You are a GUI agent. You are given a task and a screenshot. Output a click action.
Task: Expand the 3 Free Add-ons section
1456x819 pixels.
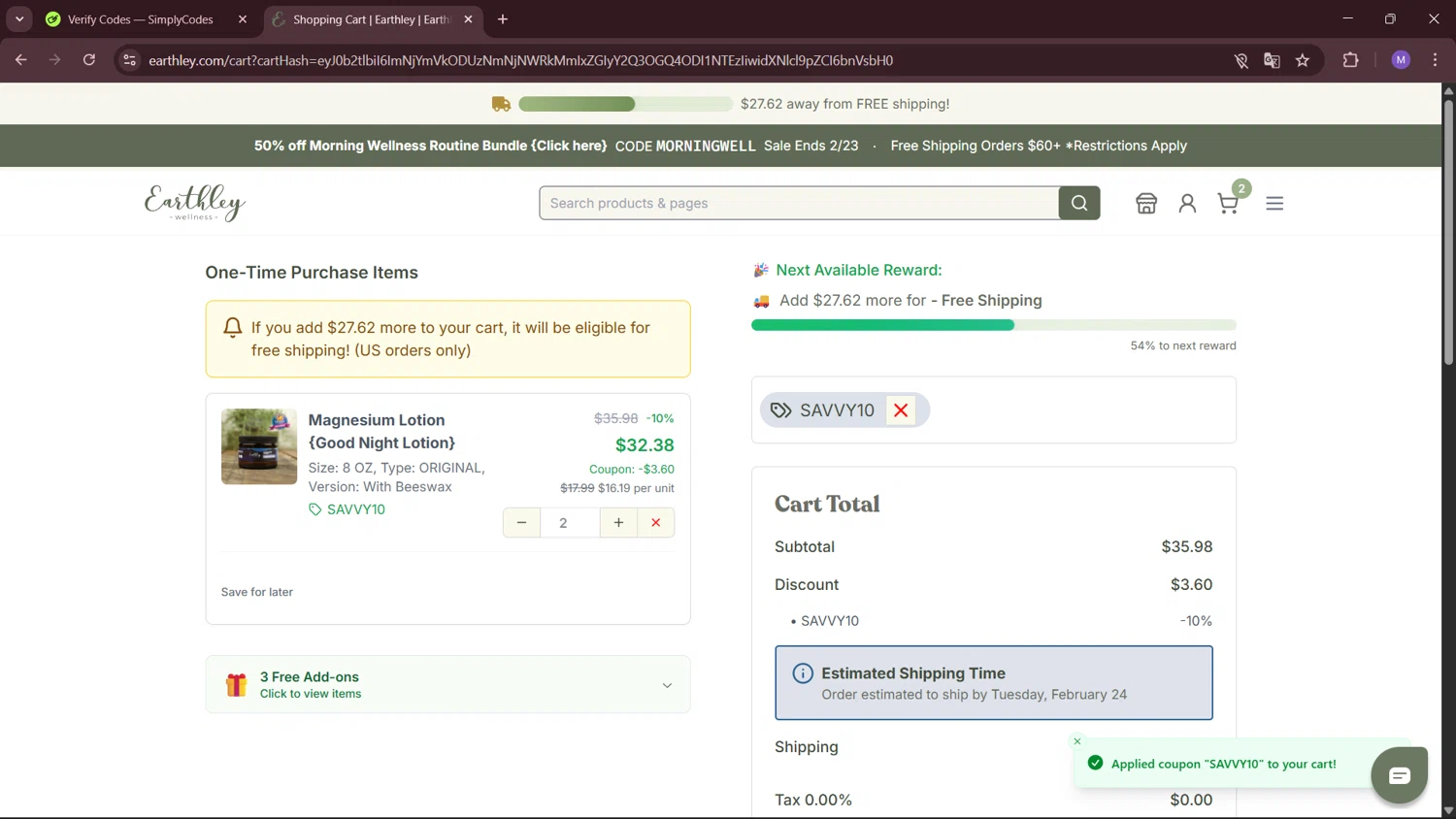coord(447,685)
